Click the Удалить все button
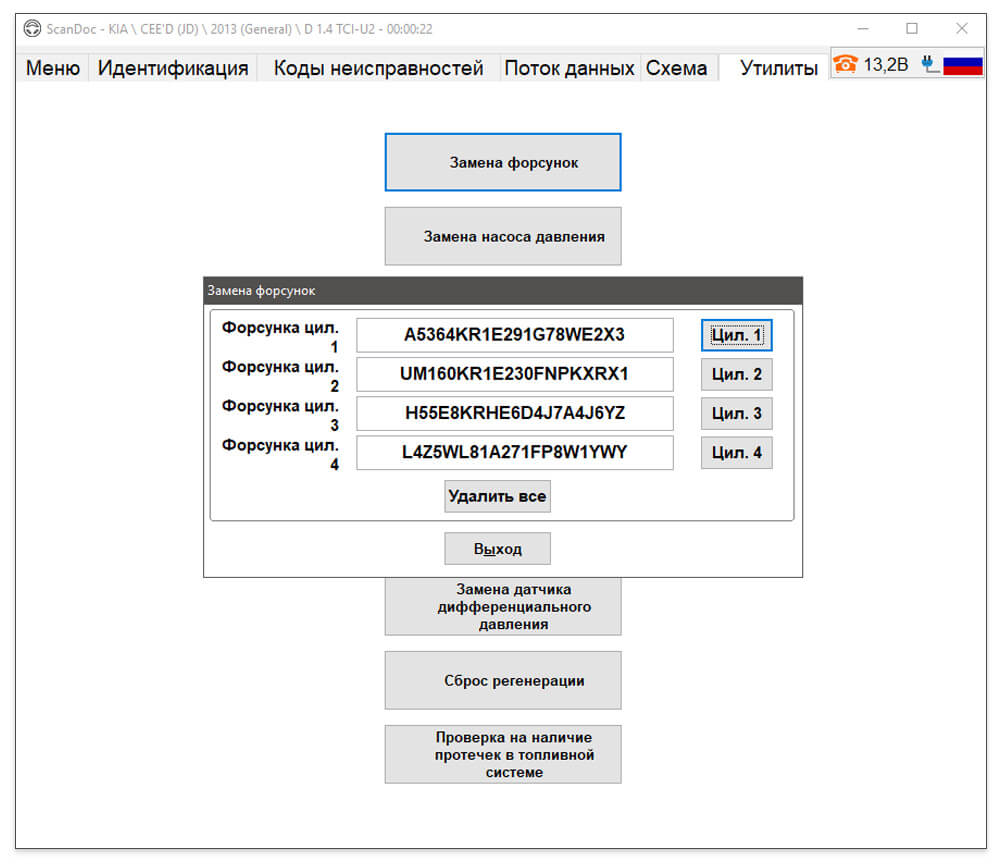The height and width of the screenshot is (868, 1000). pos(497,496)
